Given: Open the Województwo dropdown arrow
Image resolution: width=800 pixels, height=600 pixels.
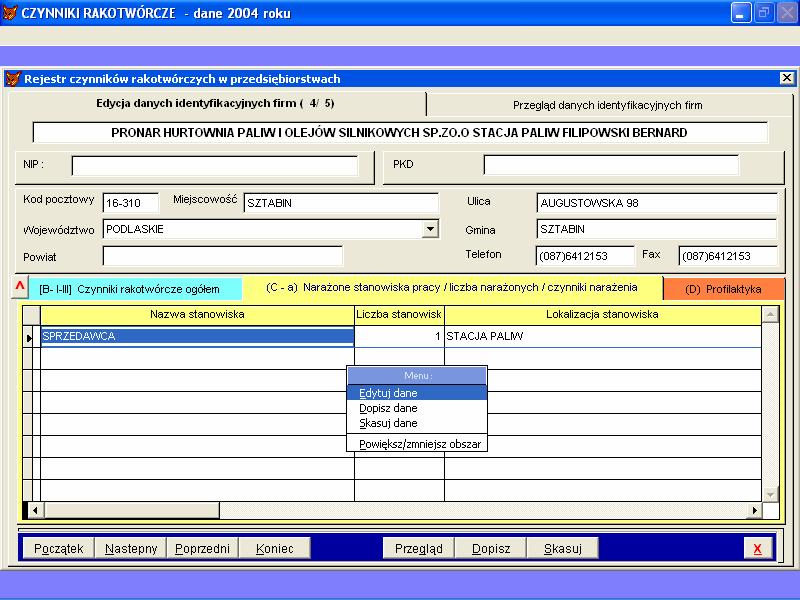Looking at the screenshot, I should (430, 229).
